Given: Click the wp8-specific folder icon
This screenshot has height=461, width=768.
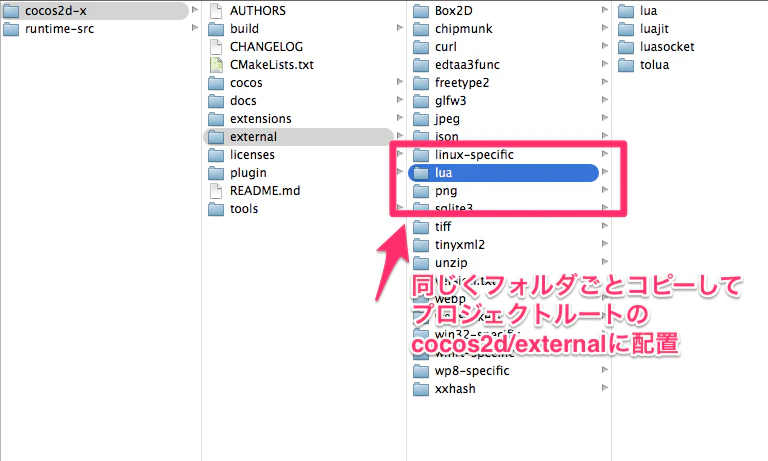Looking at the screenshot, I should [421, 371].
